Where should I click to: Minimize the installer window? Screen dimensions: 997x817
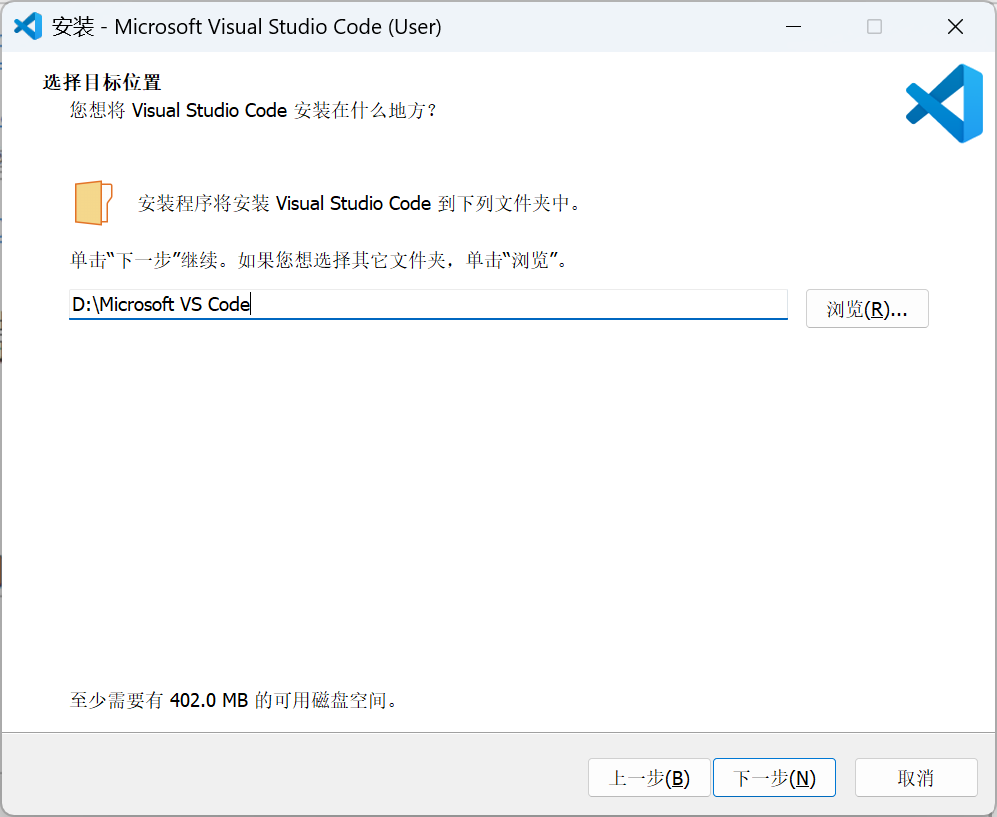pos(793,27)
